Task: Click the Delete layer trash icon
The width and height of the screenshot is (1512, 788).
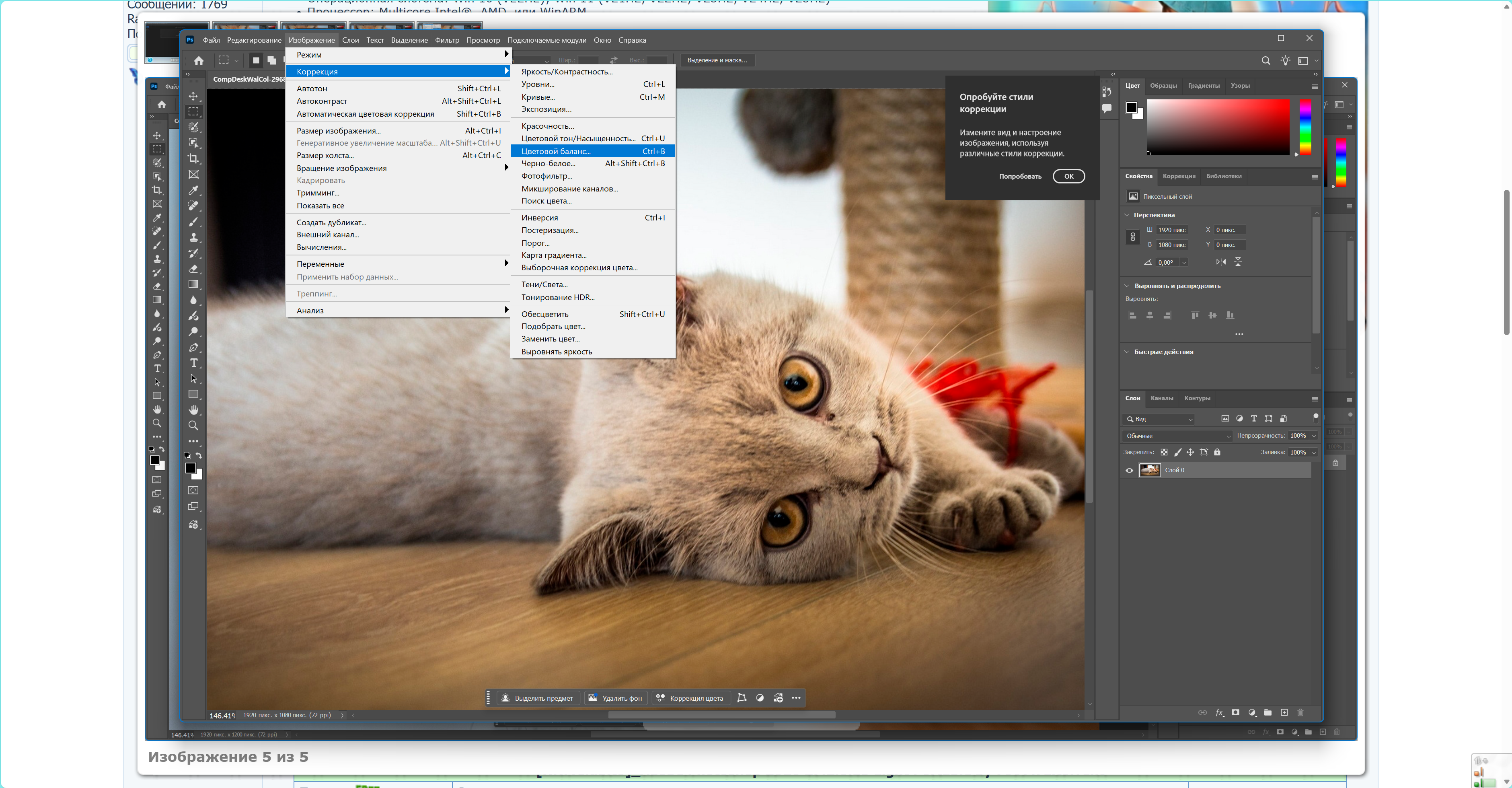Action: tap(1300, 712)
